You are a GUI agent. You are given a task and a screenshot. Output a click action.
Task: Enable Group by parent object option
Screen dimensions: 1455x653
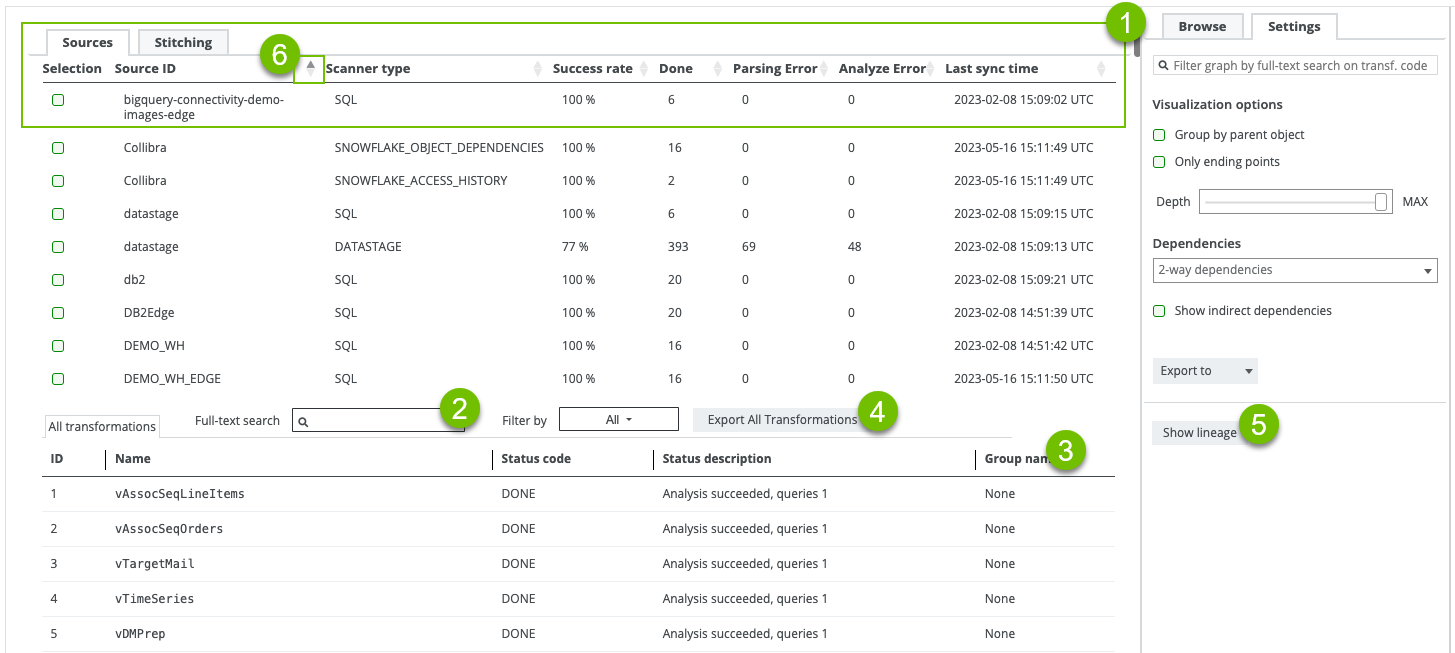tap(1159, 135)
